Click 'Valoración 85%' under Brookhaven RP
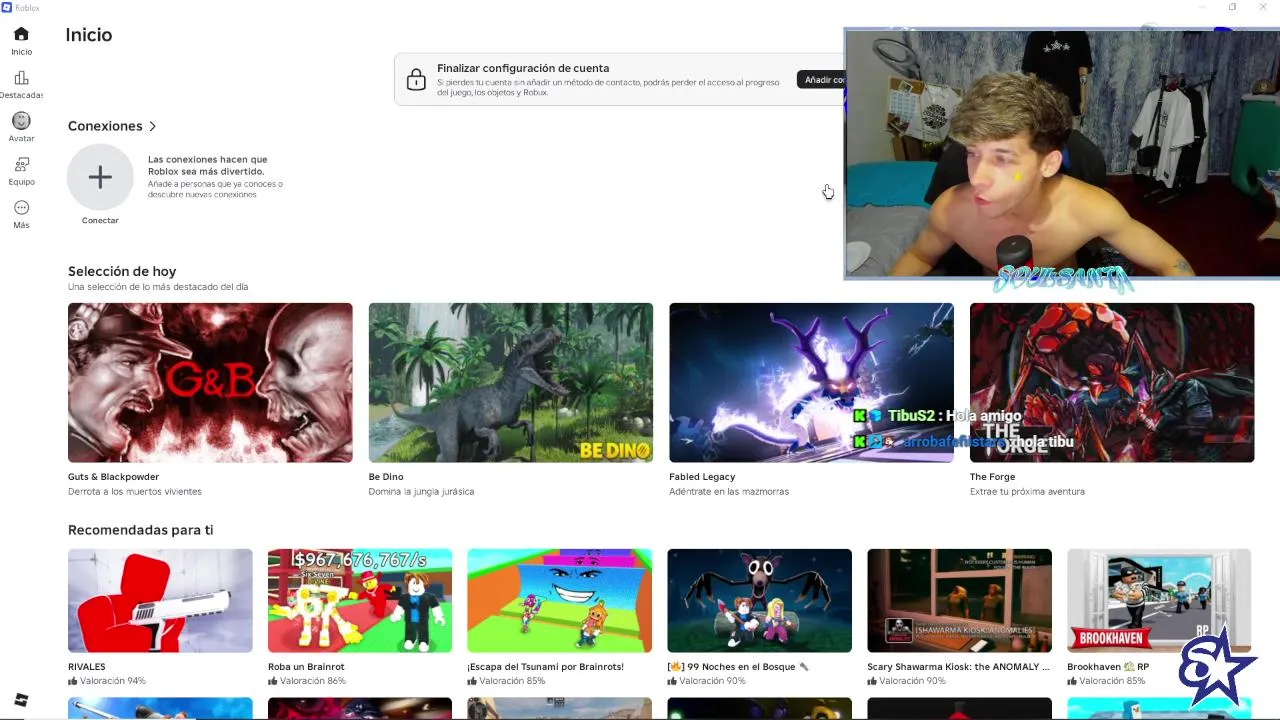The image size is (1280, 720). [1106, 681]
